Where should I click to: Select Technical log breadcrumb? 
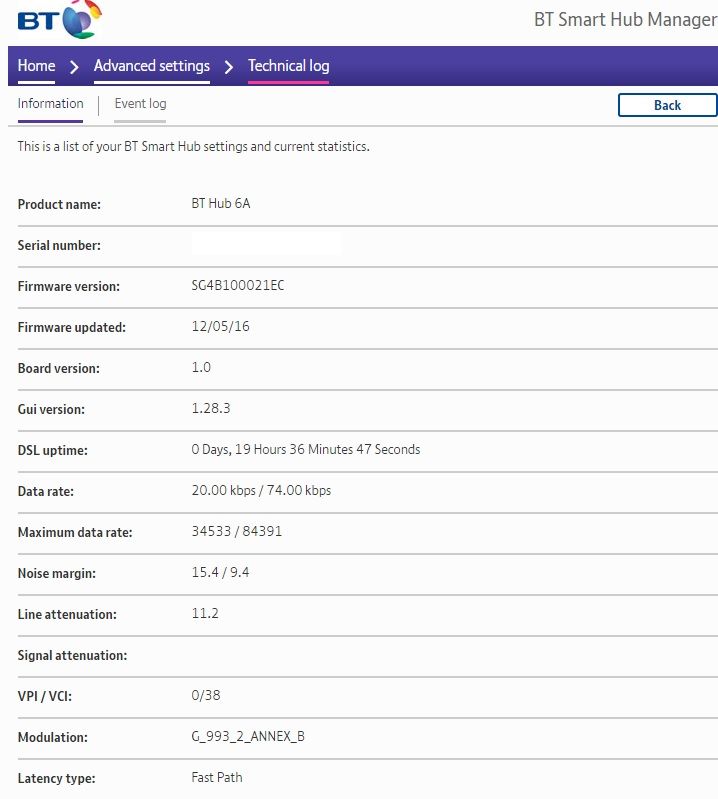coord(288,66)
